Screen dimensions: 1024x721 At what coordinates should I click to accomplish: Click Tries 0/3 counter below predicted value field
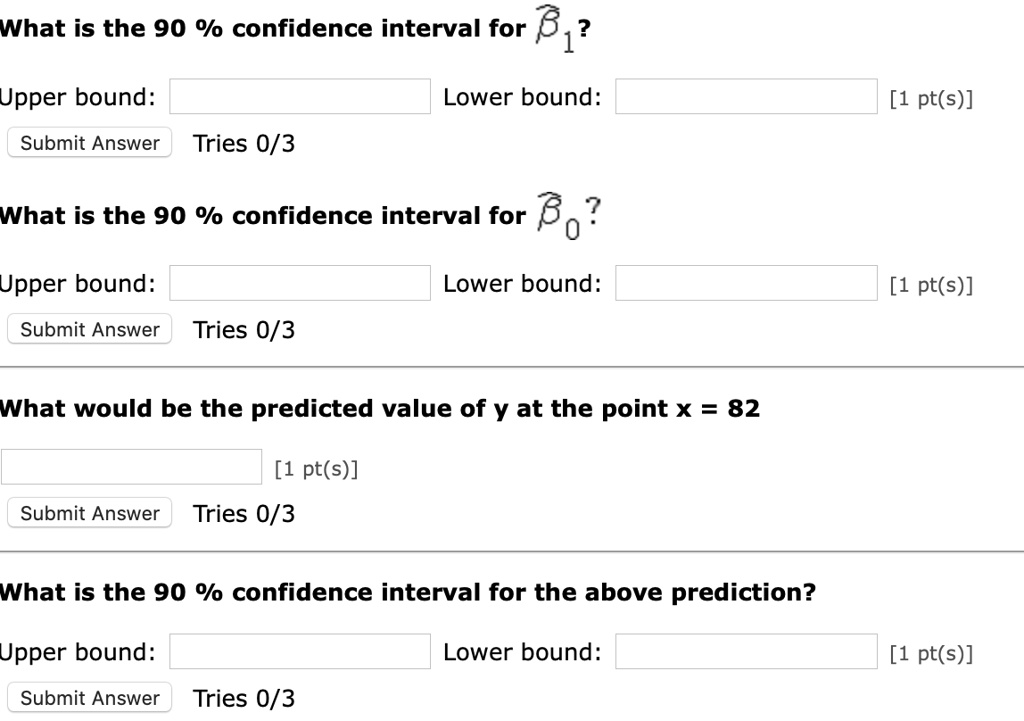(x=244, y=513)
